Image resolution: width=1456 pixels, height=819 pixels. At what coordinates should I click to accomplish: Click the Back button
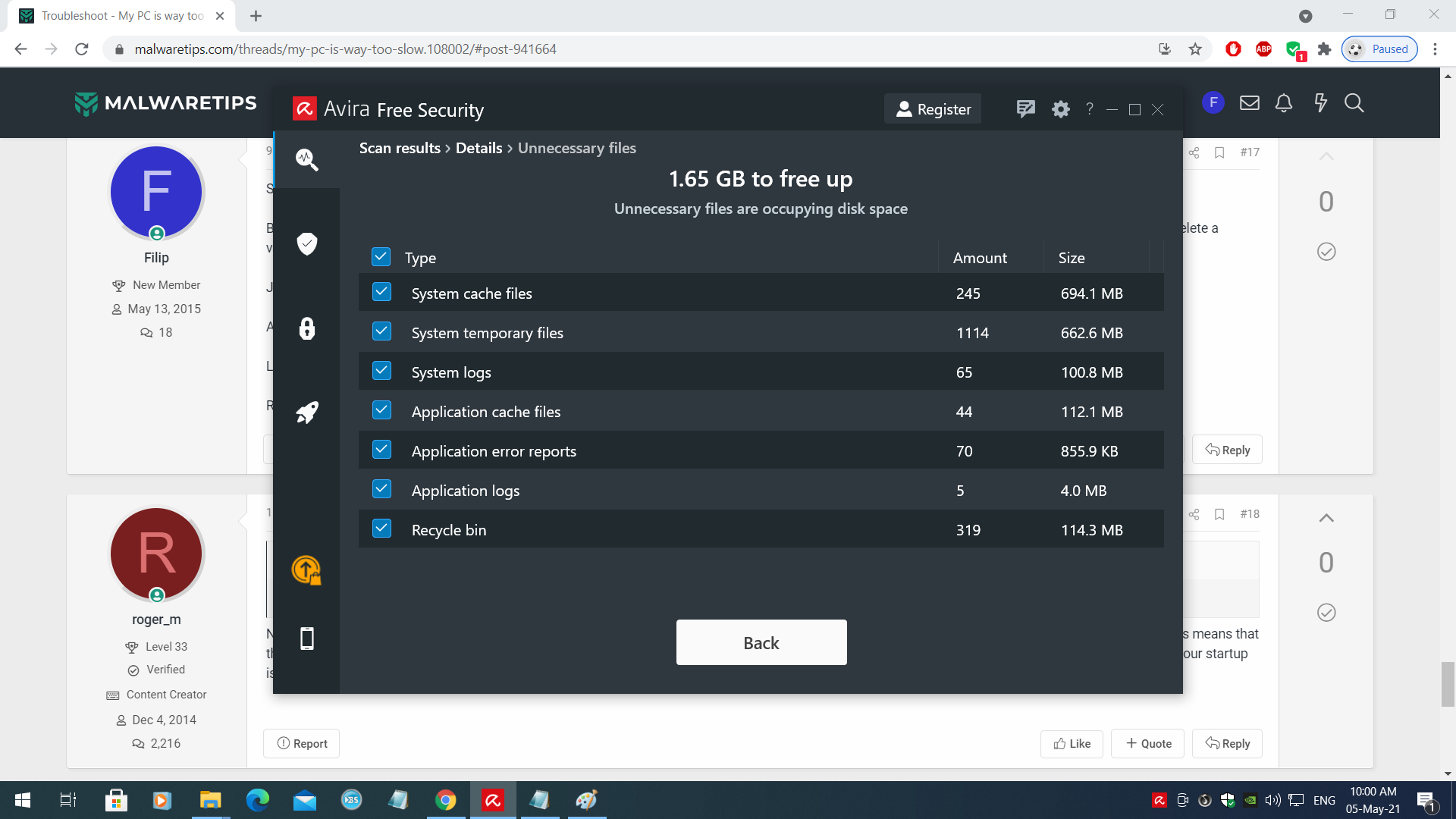tap(761, 642)
